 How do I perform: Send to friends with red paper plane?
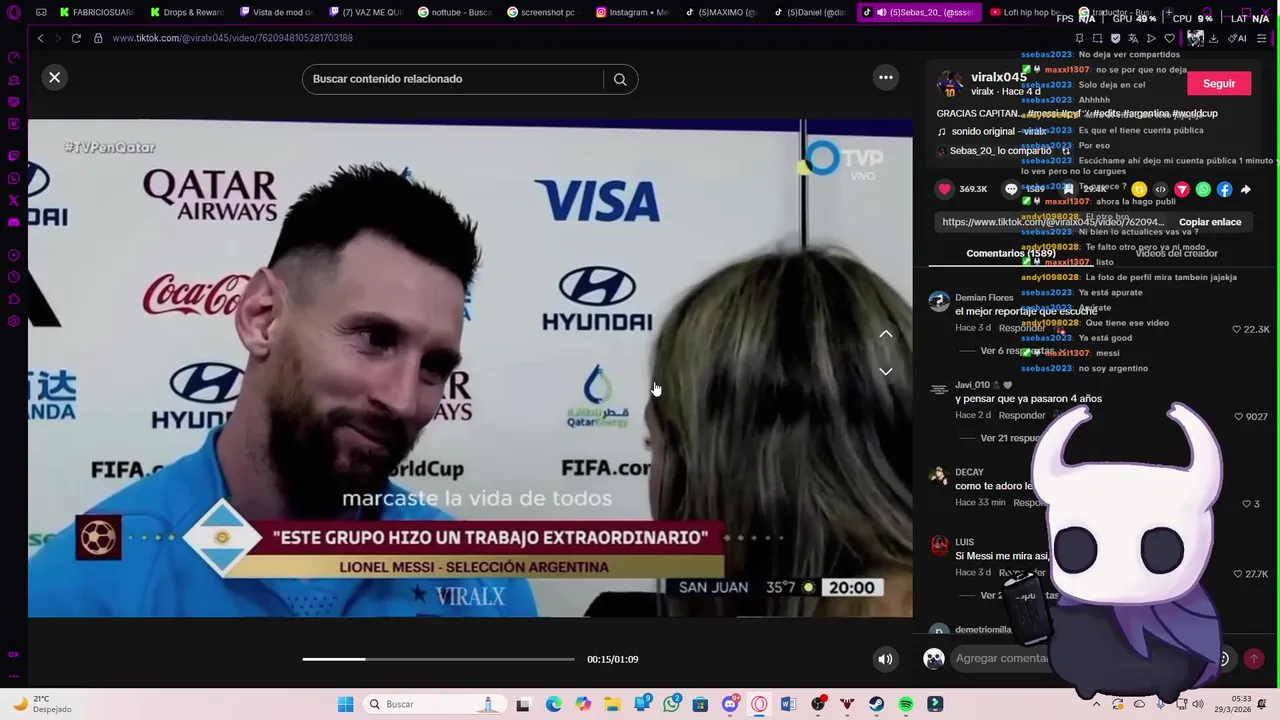pos(1182,189)
